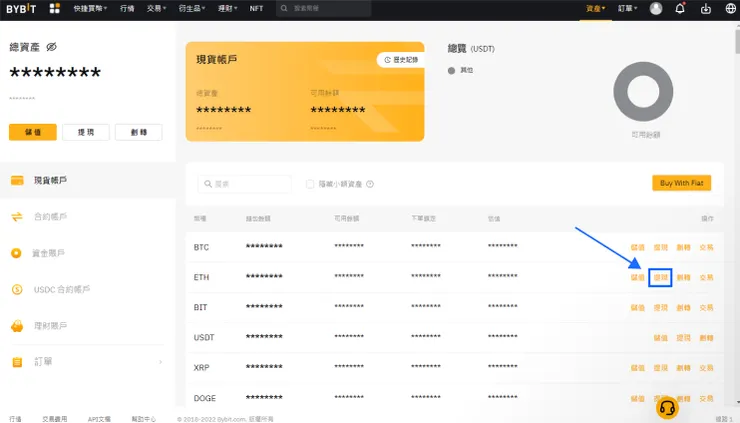The width and height of the screenshot is (740, 423).
Task: Select the 訂單 clipboard icon in sidebar
Action: (x=17, y=362)
